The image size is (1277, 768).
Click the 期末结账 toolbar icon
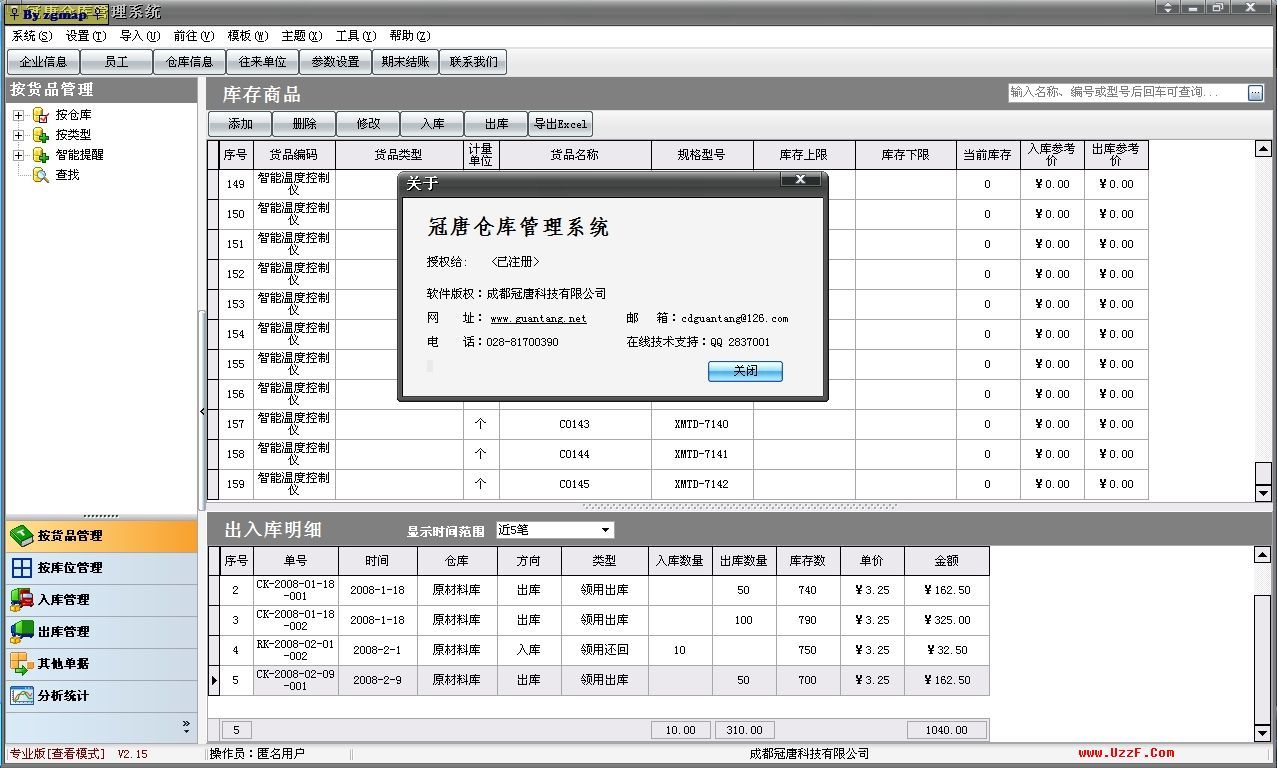click(x=408, y=61)
